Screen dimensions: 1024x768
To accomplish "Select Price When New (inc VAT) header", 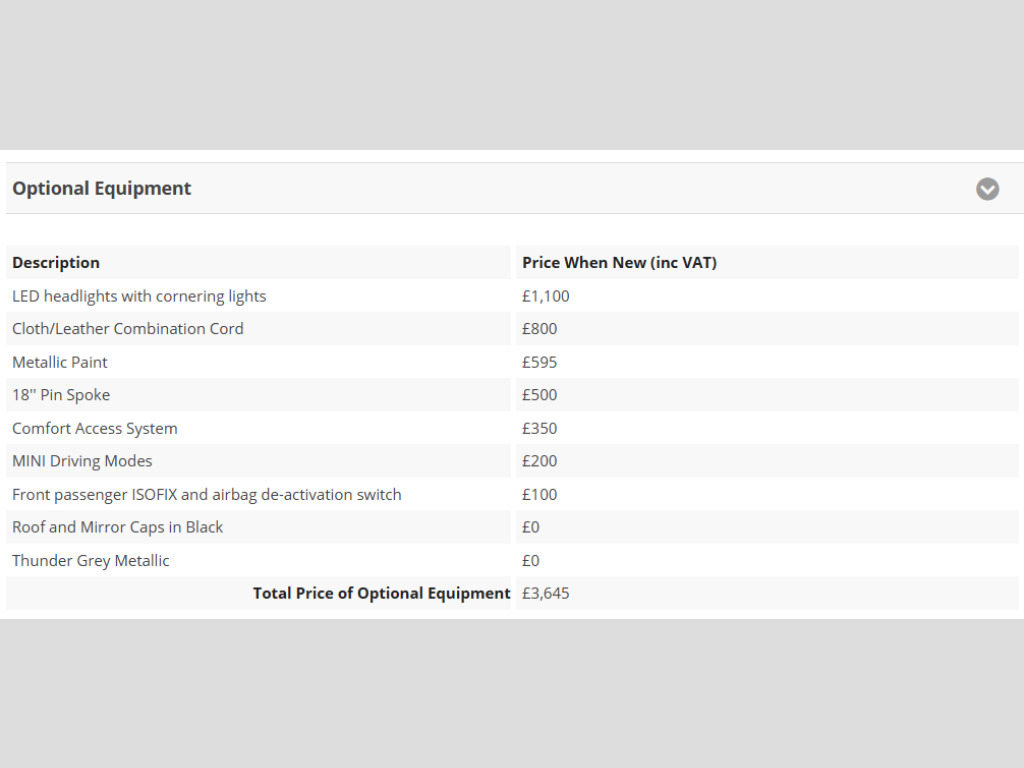I will point(619,263).
